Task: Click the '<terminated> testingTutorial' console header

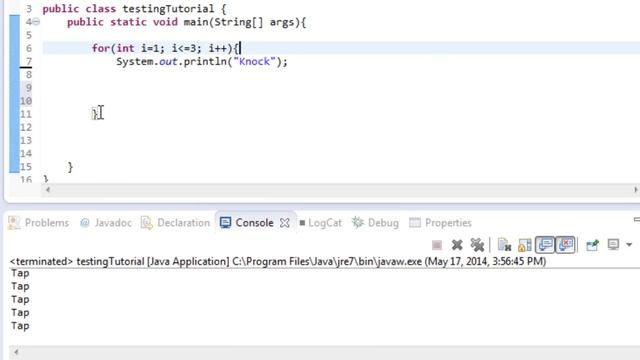Action: click(77, 261)
